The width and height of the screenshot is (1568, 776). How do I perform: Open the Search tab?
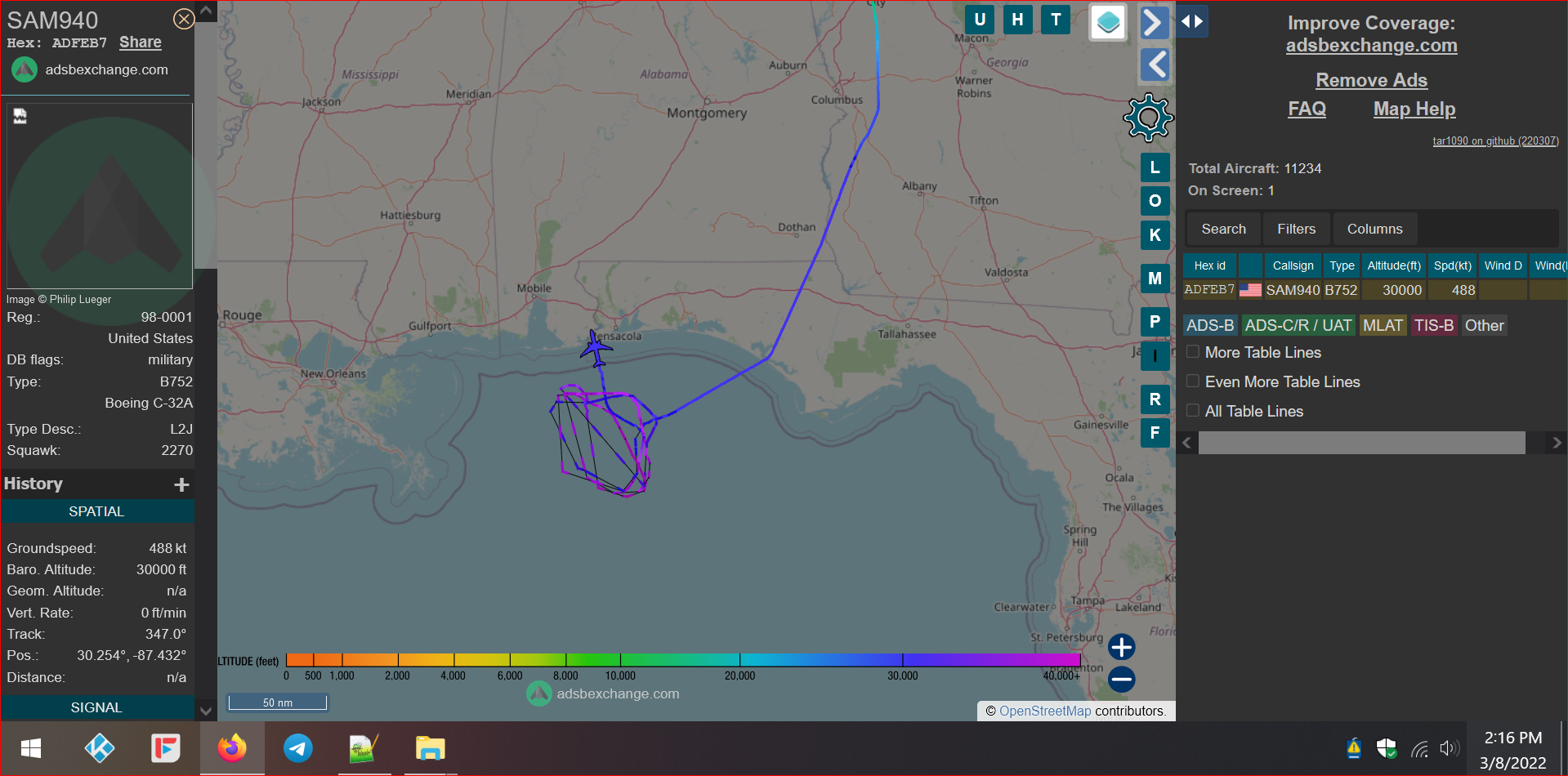[x=1223, y=229]
